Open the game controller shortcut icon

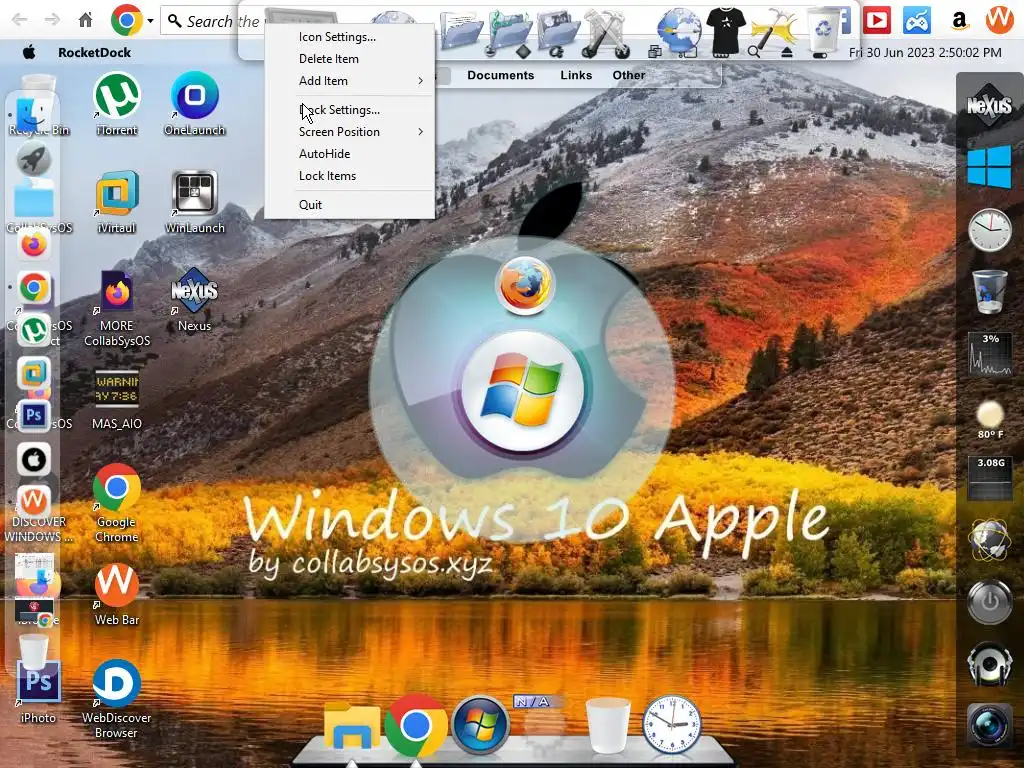[917, 21]
